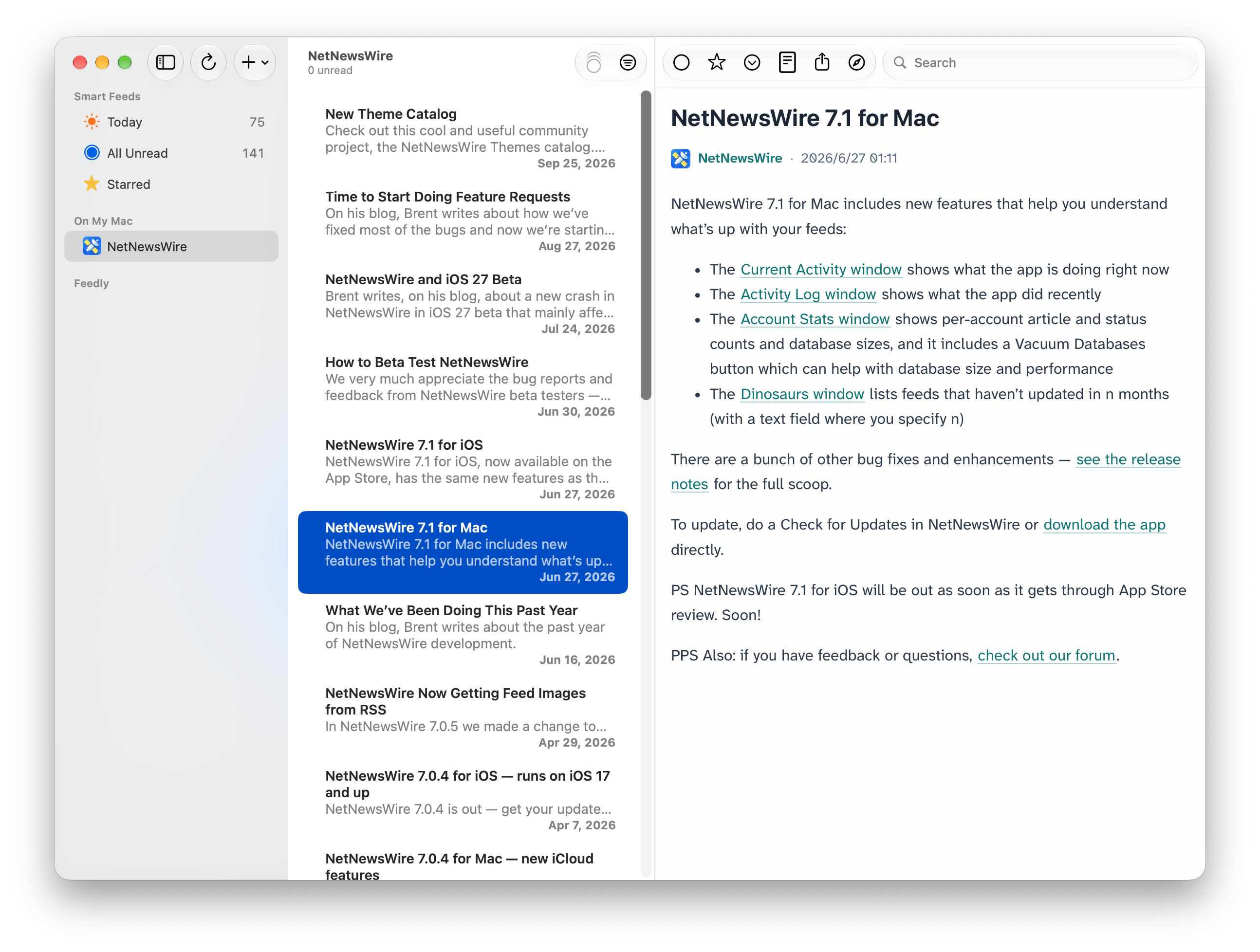
Task: Open How to Beta Test NetNewsWire article
Action: click(463, 386)
